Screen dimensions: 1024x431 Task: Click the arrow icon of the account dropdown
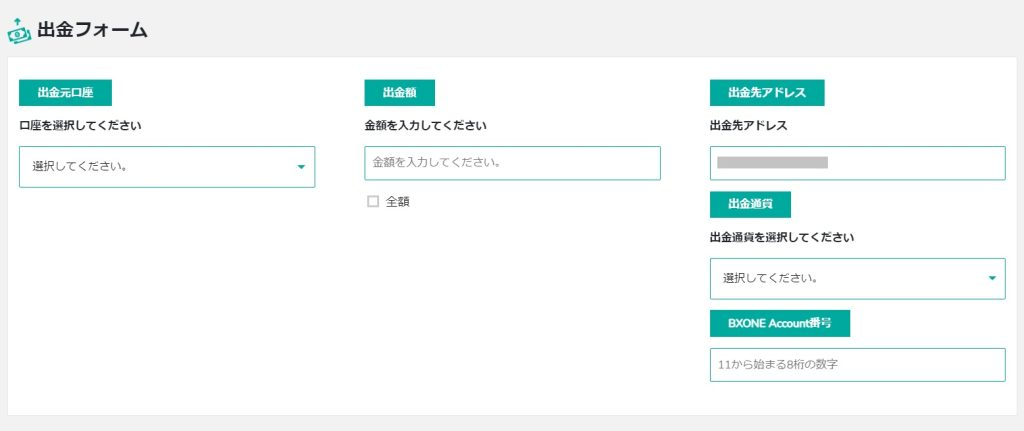[301, 167]
